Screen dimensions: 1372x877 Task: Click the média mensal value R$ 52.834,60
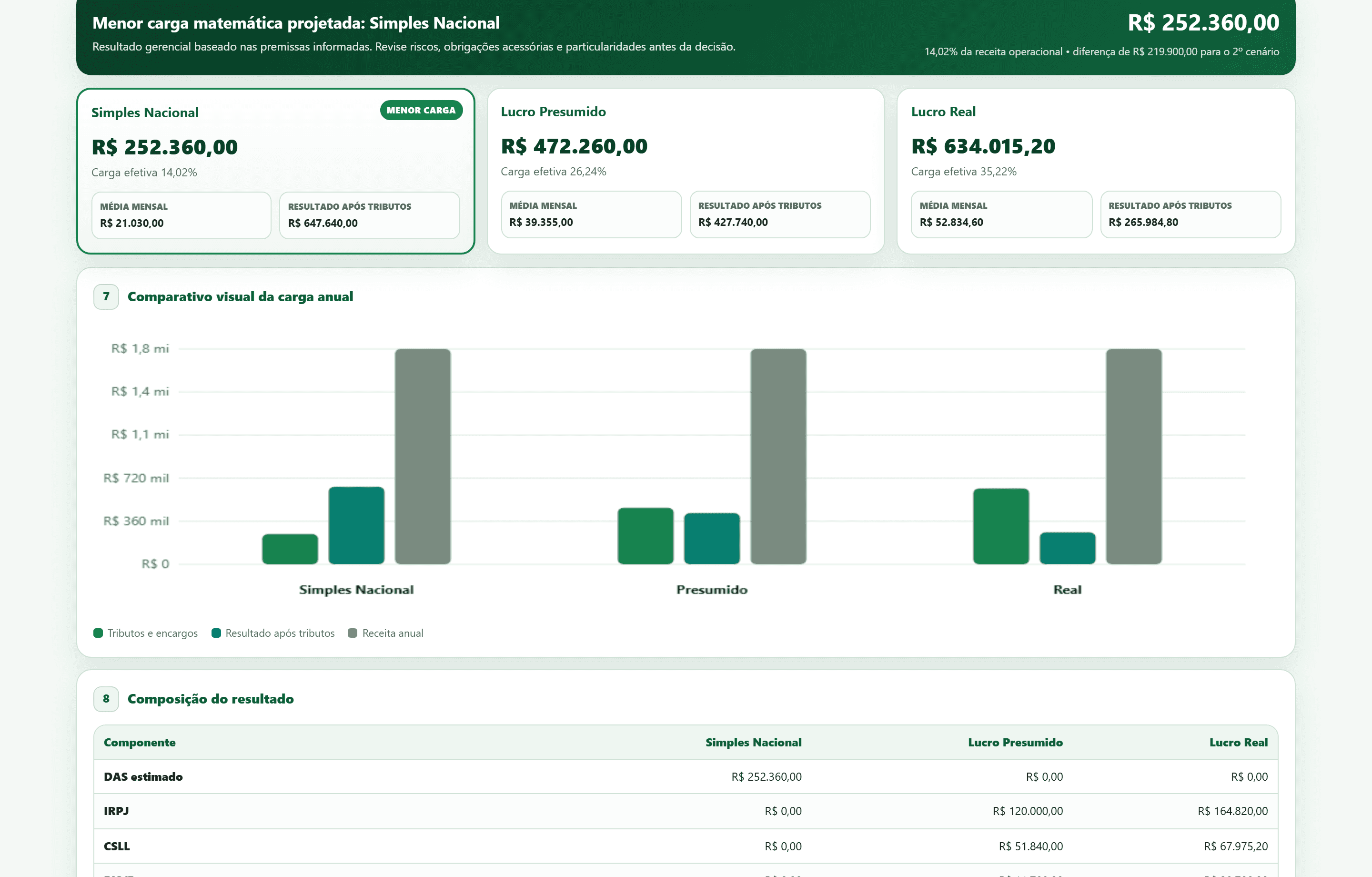951,222
